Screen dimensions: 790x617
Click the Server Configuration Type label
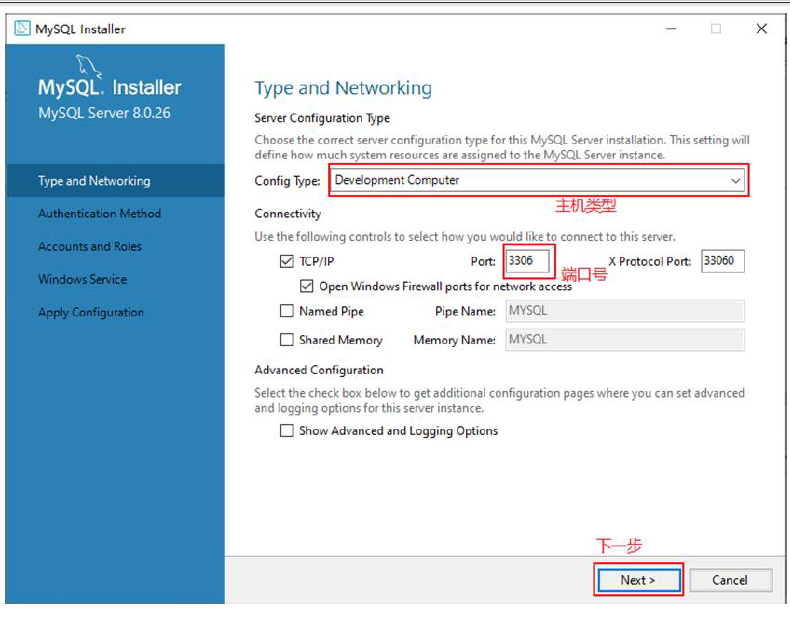click(322, 118)
